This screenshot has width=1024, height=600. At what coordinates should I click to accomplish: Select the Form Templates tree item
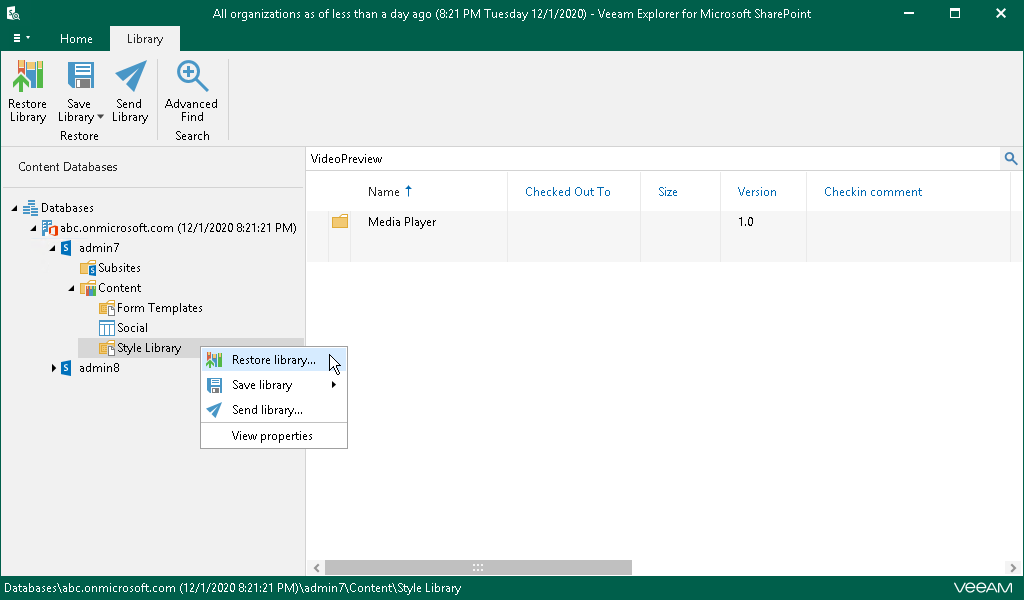(x=159, y=308)
